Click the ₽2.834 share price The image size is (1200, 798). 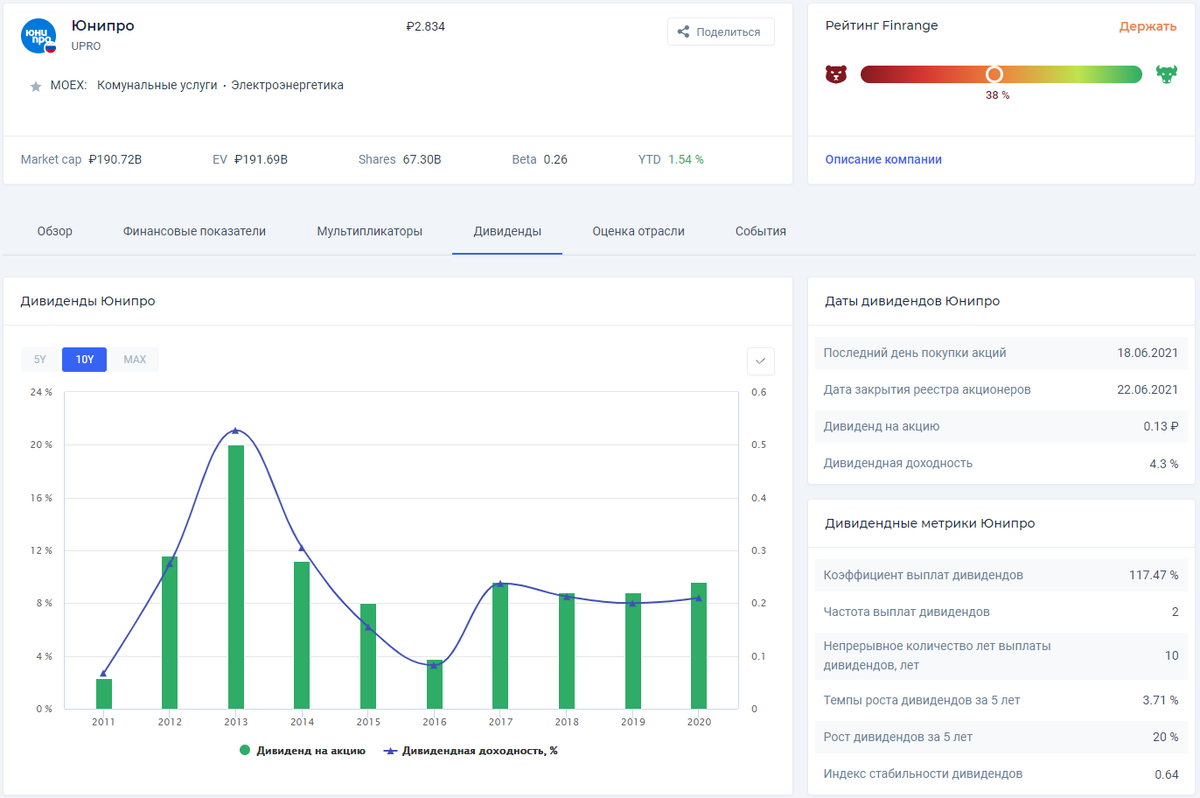pos(425,27)
